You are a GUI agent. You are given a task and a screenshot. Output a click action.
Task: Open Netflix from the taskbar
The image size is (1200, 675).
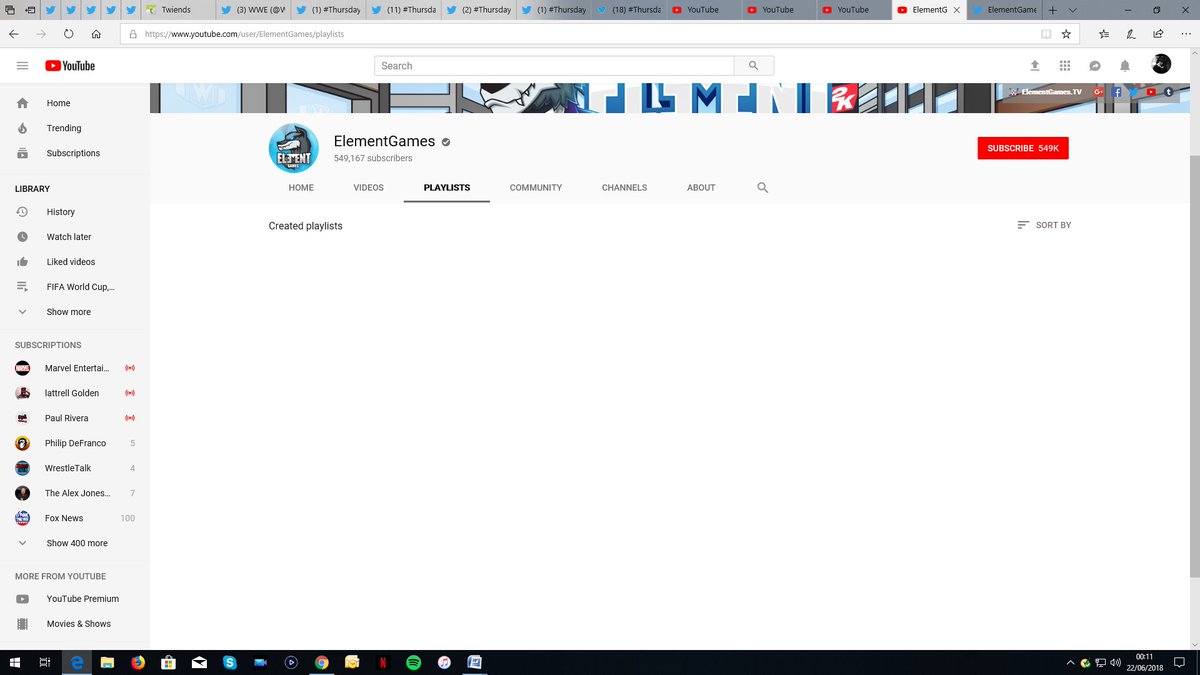tap(383, 662)
